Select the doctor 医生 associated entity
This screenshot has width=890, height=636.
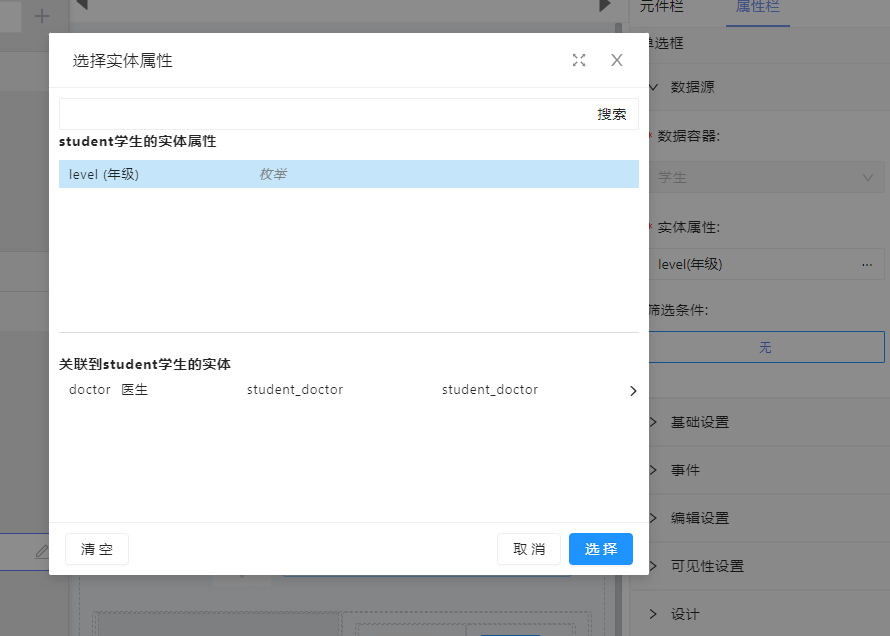coord(108,390)
